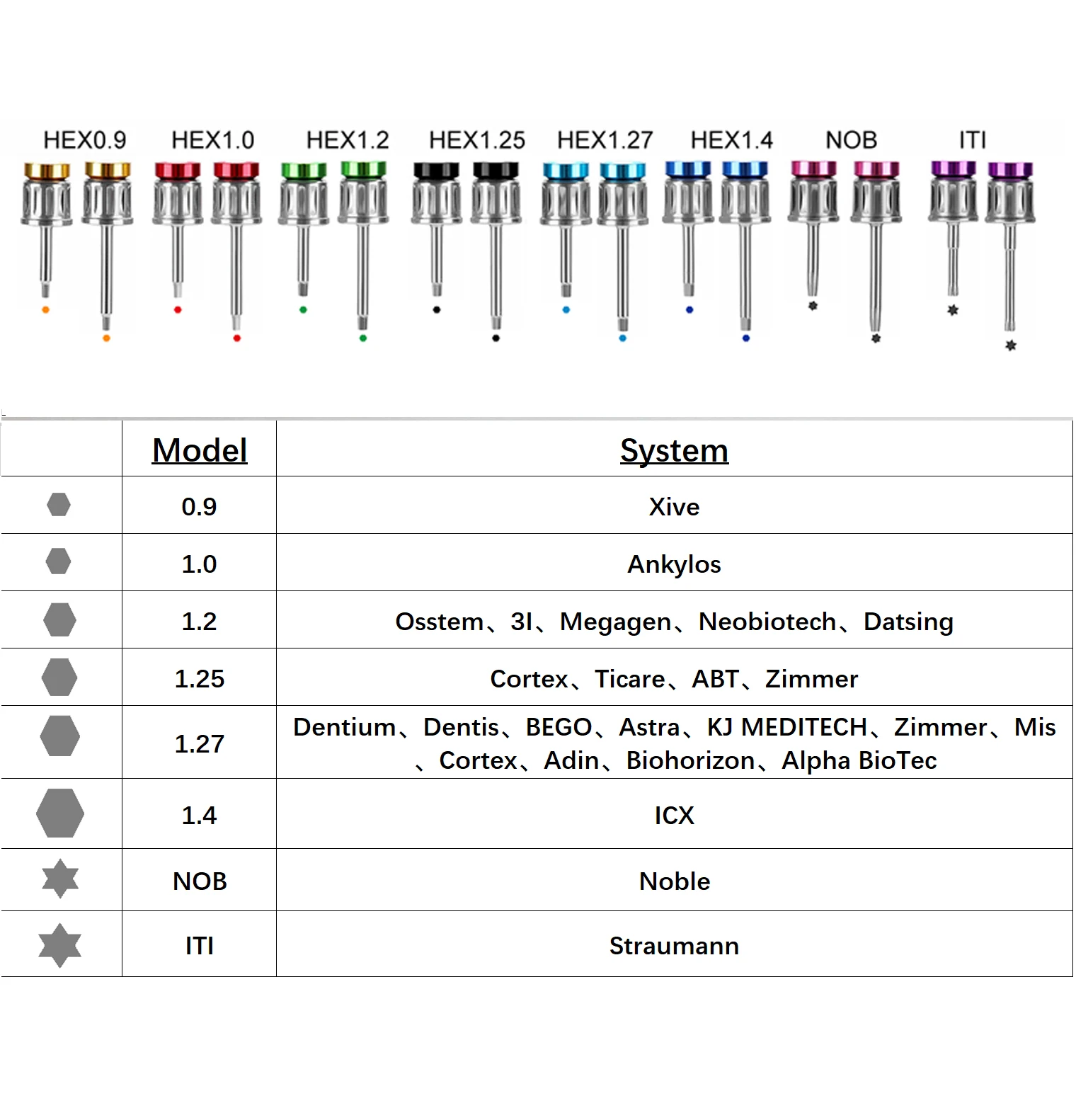Click the HEX1.4 label above the dark-blue drivers
1076x1120 pixels.
(x=732, y=140)
